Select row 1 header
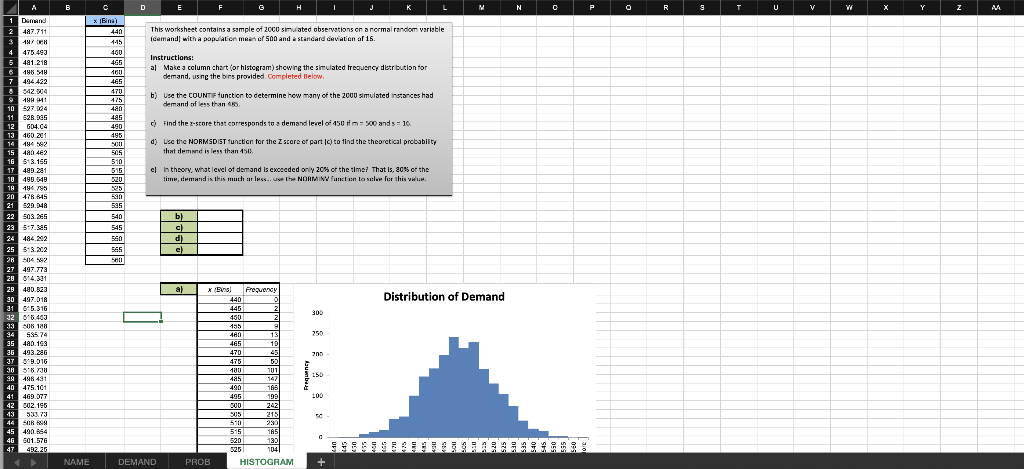The width and height of the screenshot is (1024, 469). coord(11,20)
